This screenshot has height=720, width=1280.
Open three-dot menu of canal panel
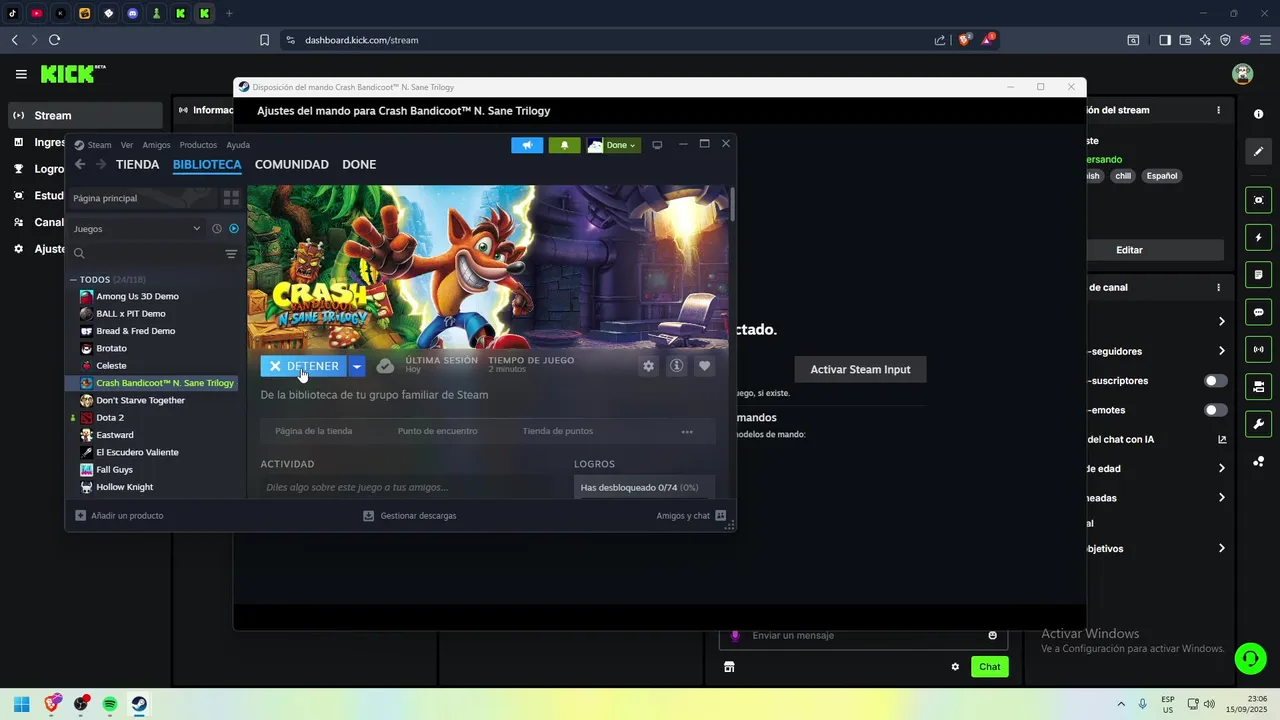tap(1218, 287)
